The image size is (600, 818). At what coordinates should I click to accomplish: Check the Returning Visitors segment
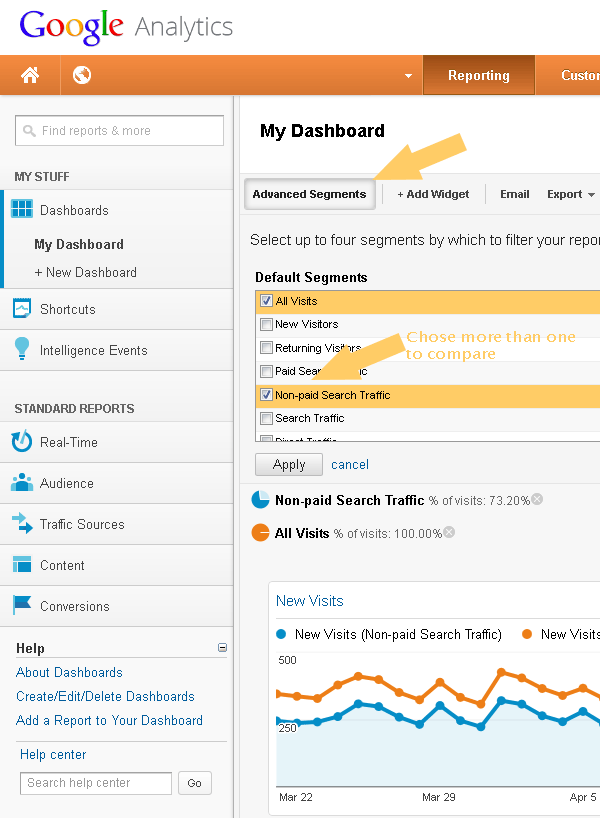[267, 347]
